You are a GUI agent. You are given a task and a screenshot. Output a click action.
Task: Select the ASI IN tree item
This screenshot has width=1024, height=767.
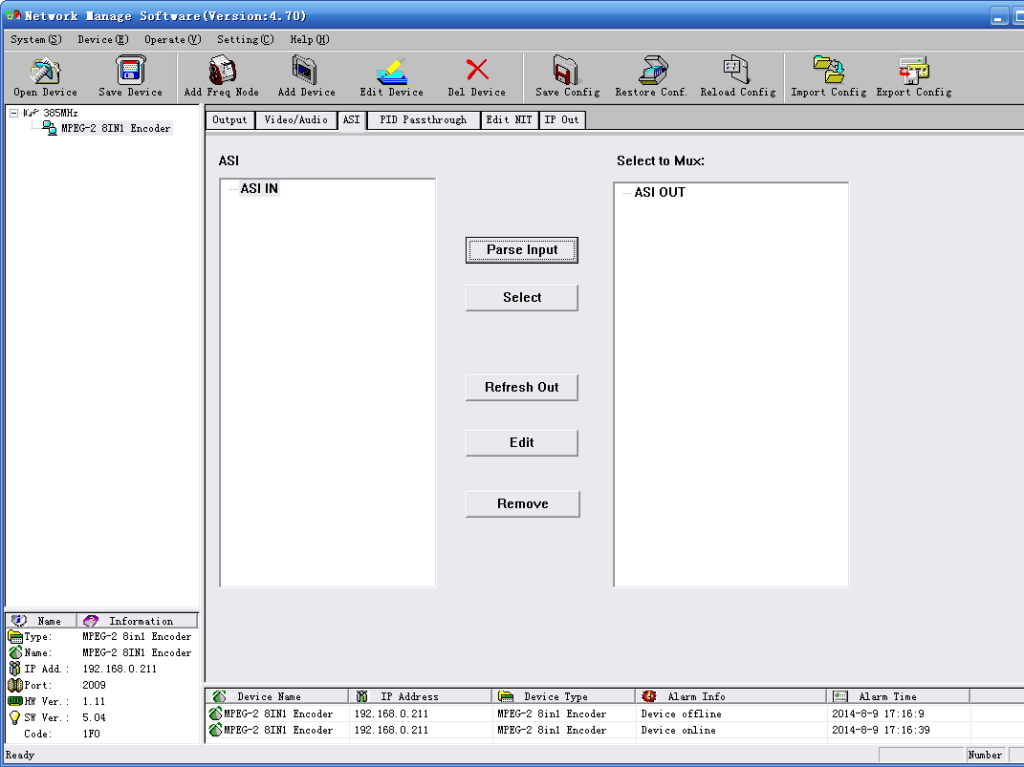click(259, 189)
